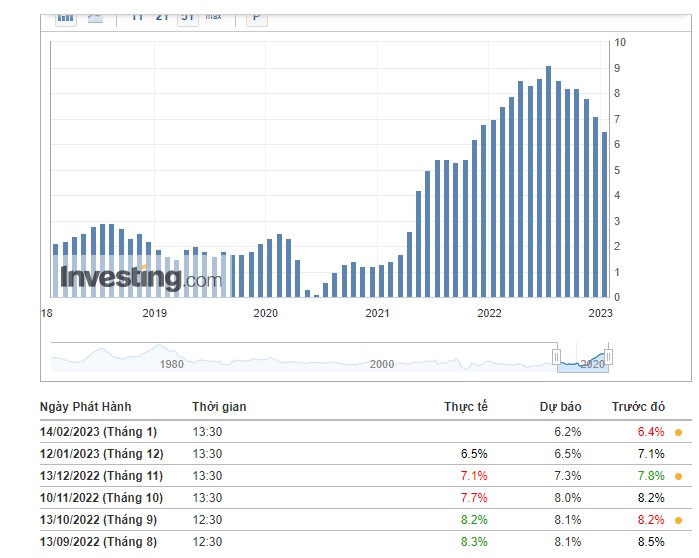The height and width of the screenshot is (558, 699).
Task: Click the 2019 label on the chart x-axis
Action: [154, 313]
